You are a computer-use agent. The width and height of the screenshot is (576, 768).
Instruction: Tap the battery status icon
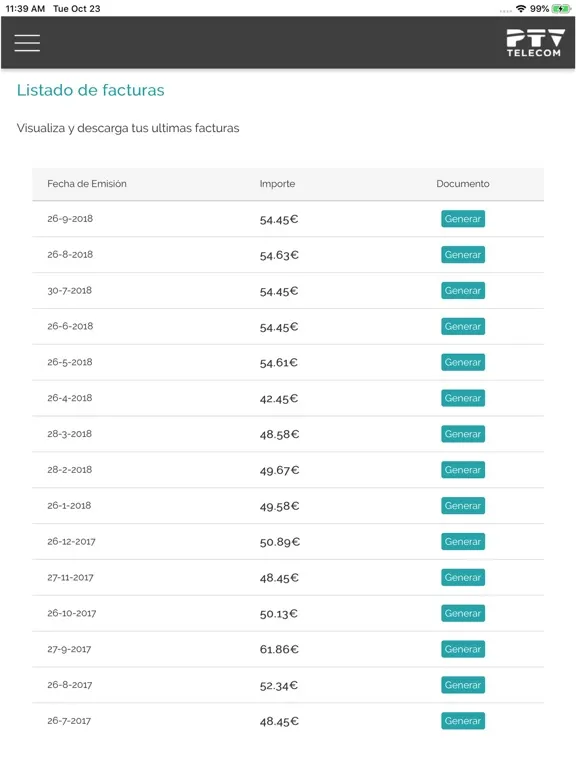click(561, 9)
